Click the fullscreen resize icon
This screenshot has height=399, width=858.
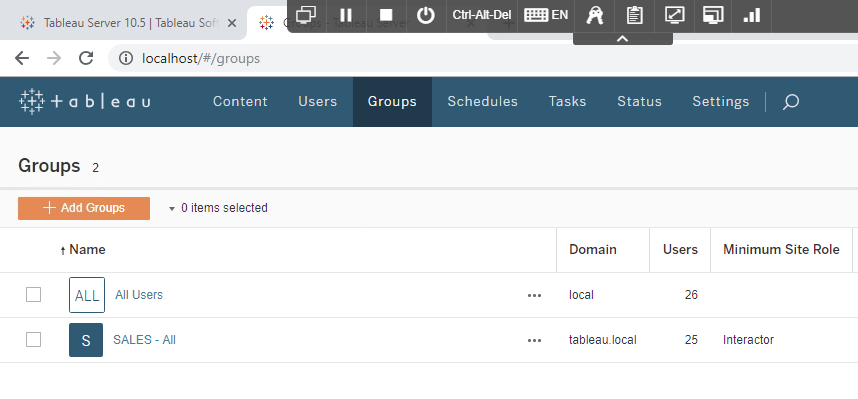[x=675, y=15]
